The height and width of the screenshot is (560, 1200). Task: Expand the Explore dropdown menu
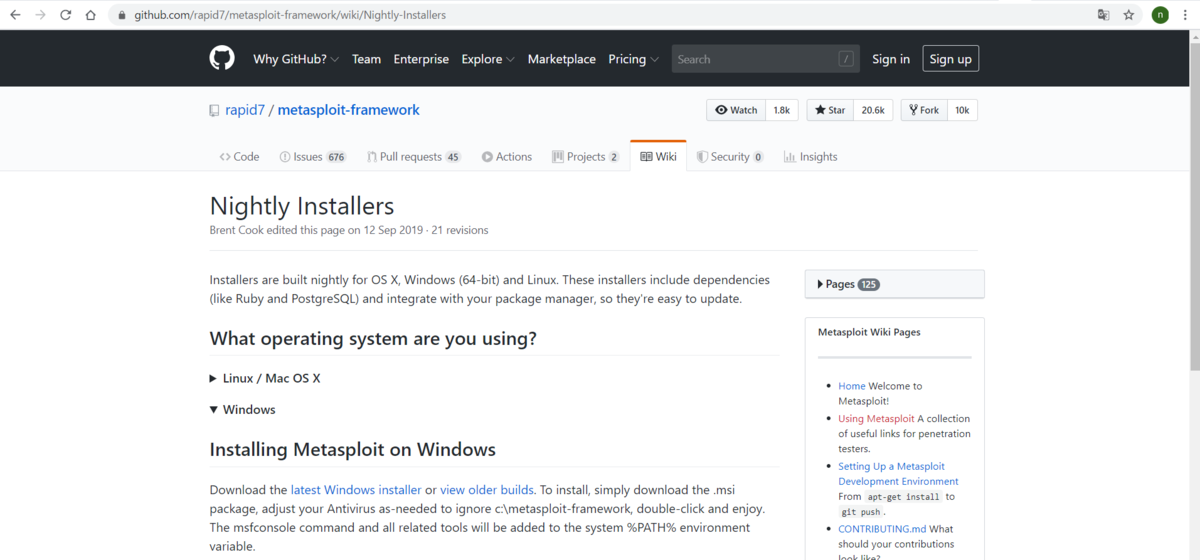tap(488, 59)
